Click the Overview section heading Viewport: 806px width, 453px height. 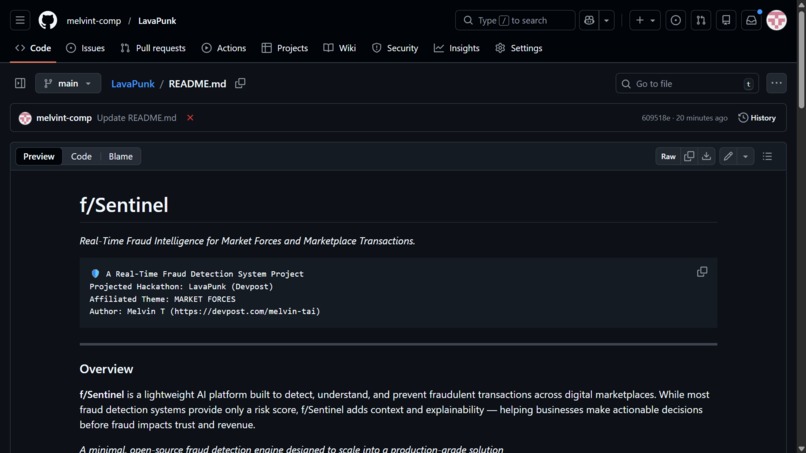point(106,369)
